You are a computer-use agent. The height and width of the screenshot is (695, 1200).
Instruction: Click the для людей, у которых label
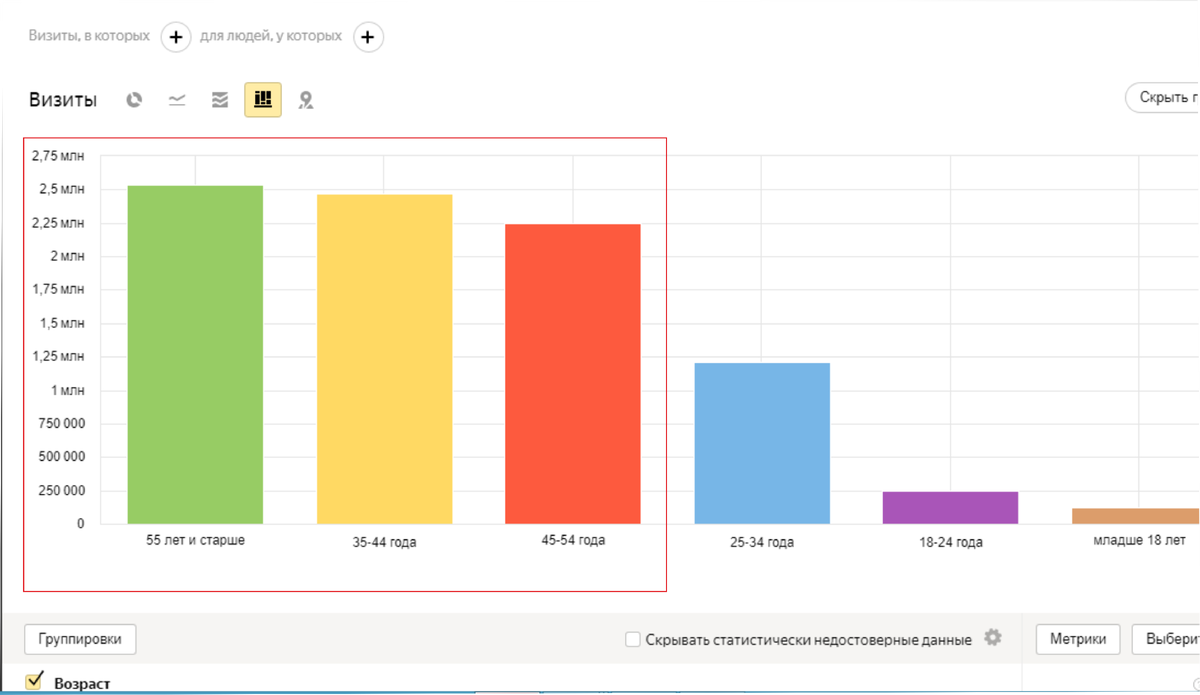(x=271, y=36)
